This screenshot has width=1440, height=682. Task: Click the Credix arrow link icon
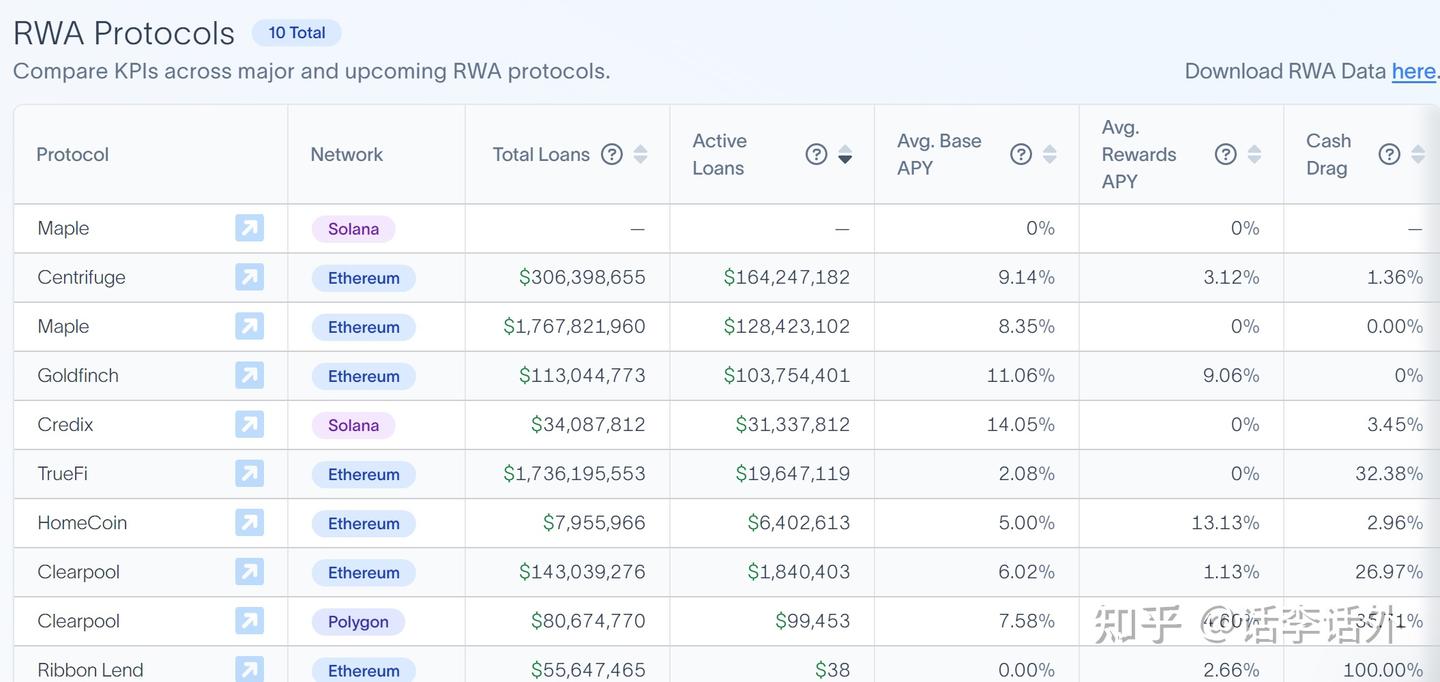[x=249, y=424]
